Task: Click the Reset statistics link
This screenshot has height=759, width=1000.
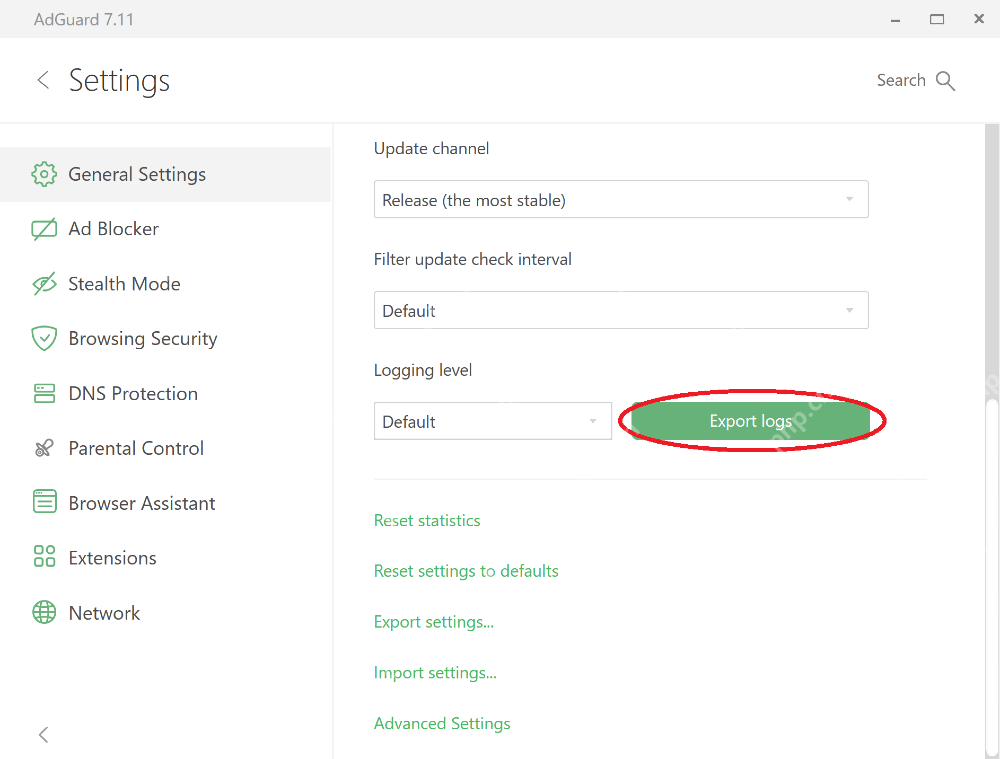Action: [427, 520]
